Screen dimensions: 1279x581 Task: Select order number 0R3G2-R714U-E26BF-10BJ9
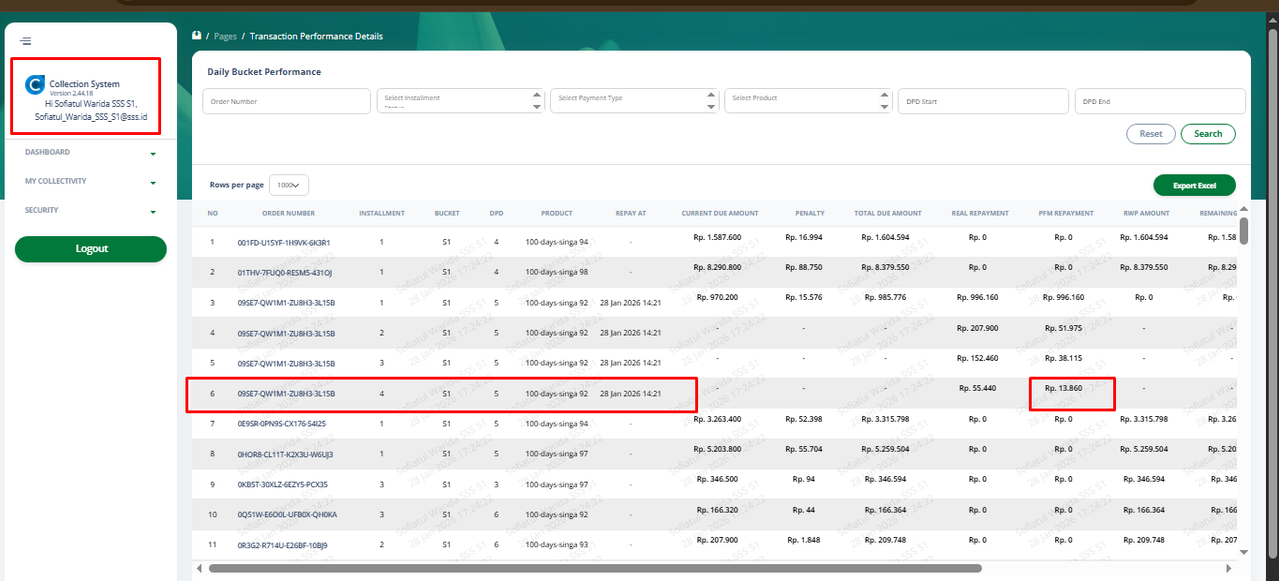pos(282,545)
